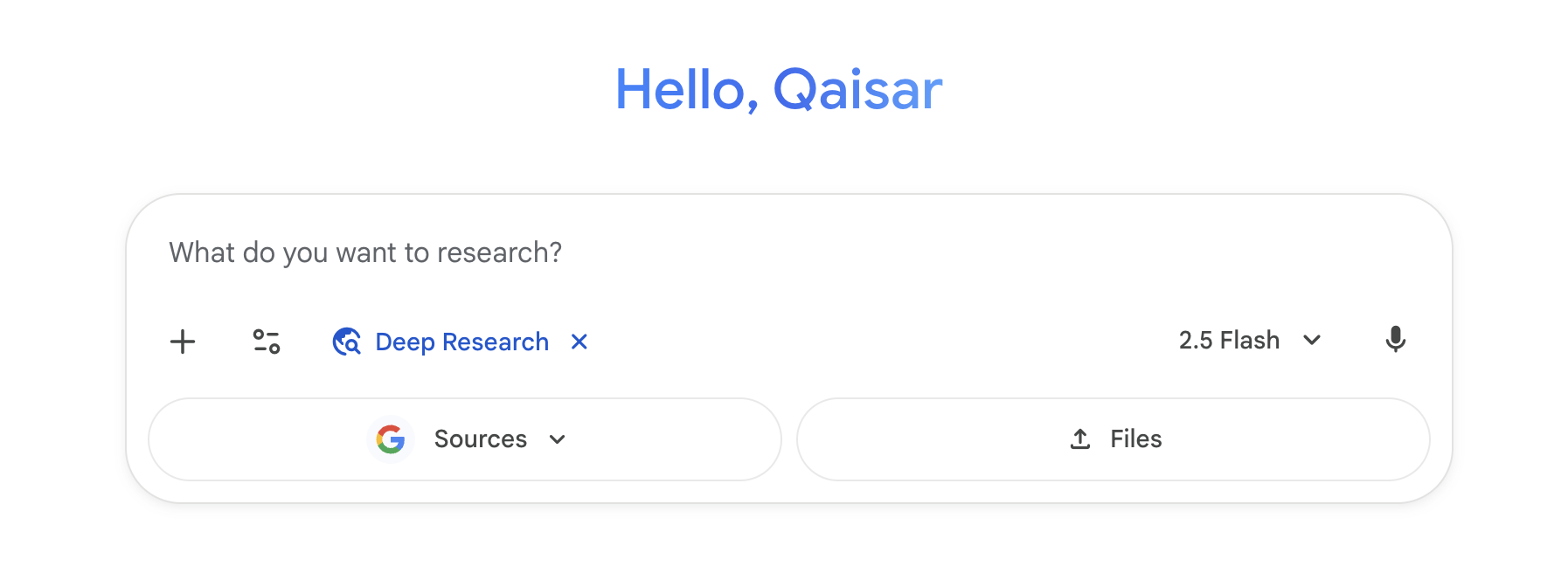This screenshot has width=1568, height=580.
Task: Start voice input with the microphone icon
Action: point(1396,341)
